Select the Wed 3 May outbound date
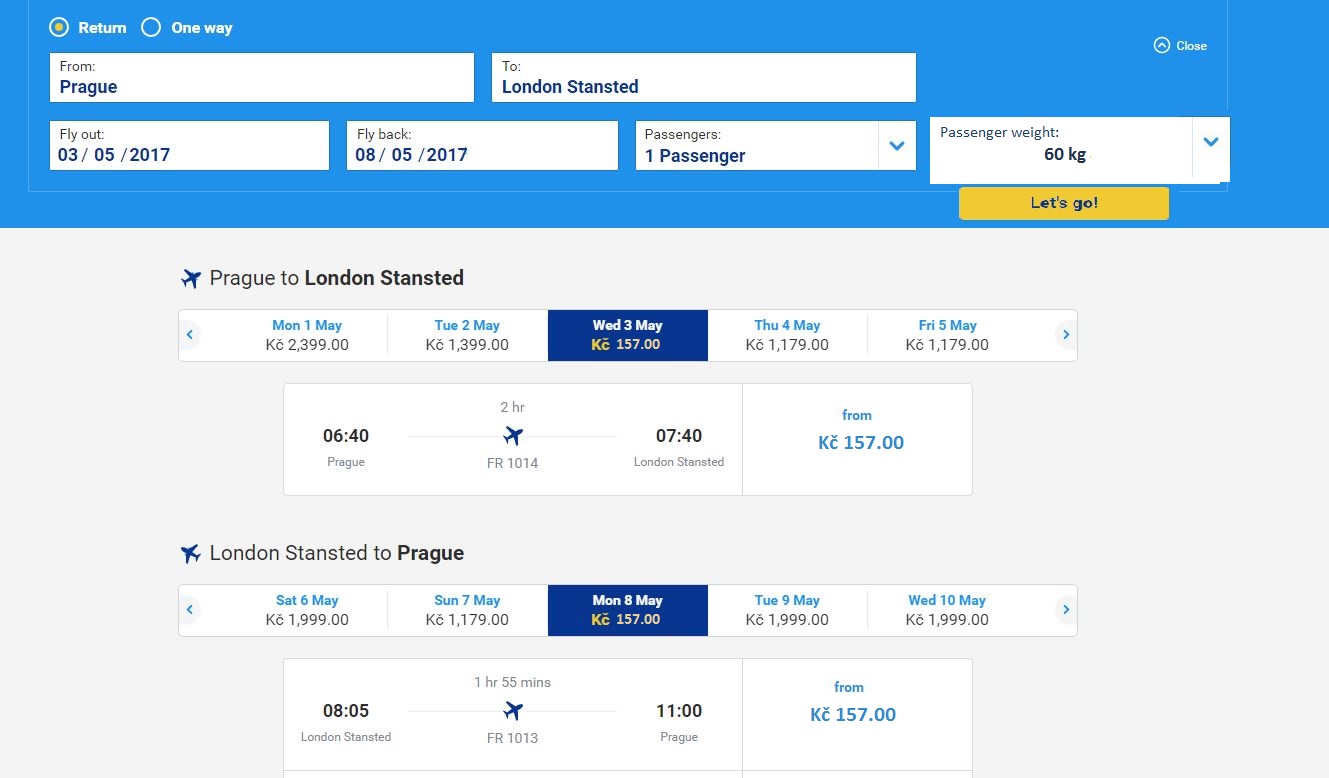Screen dimensions: 1329x778 [x=627, y=334]
